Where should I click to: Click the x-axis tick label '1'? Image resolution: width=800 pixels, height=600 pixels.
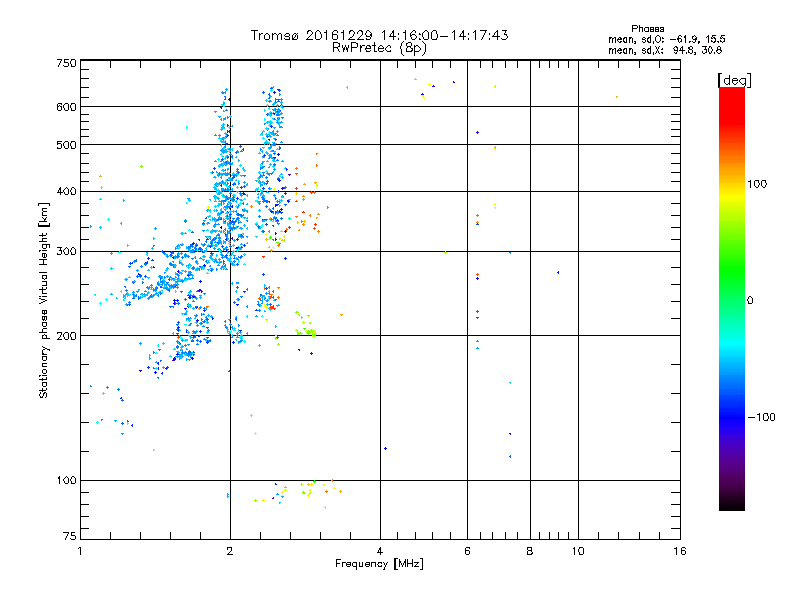(81, 551)
